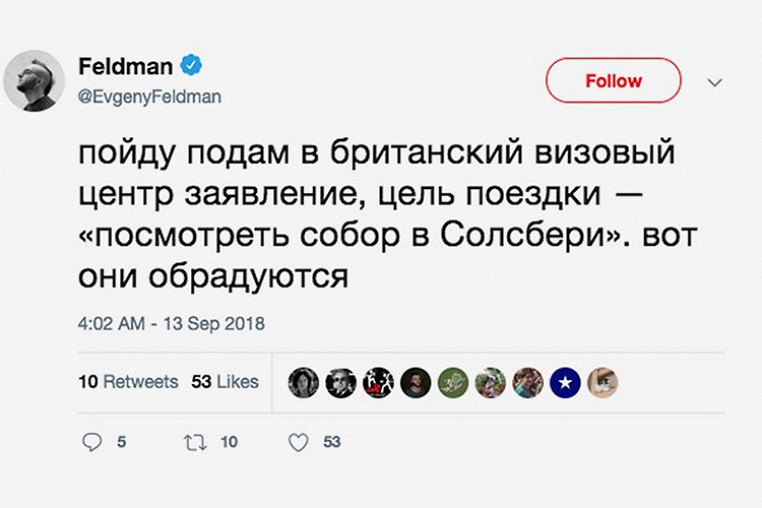Open the last beige liker avatar

pos(602,382)
